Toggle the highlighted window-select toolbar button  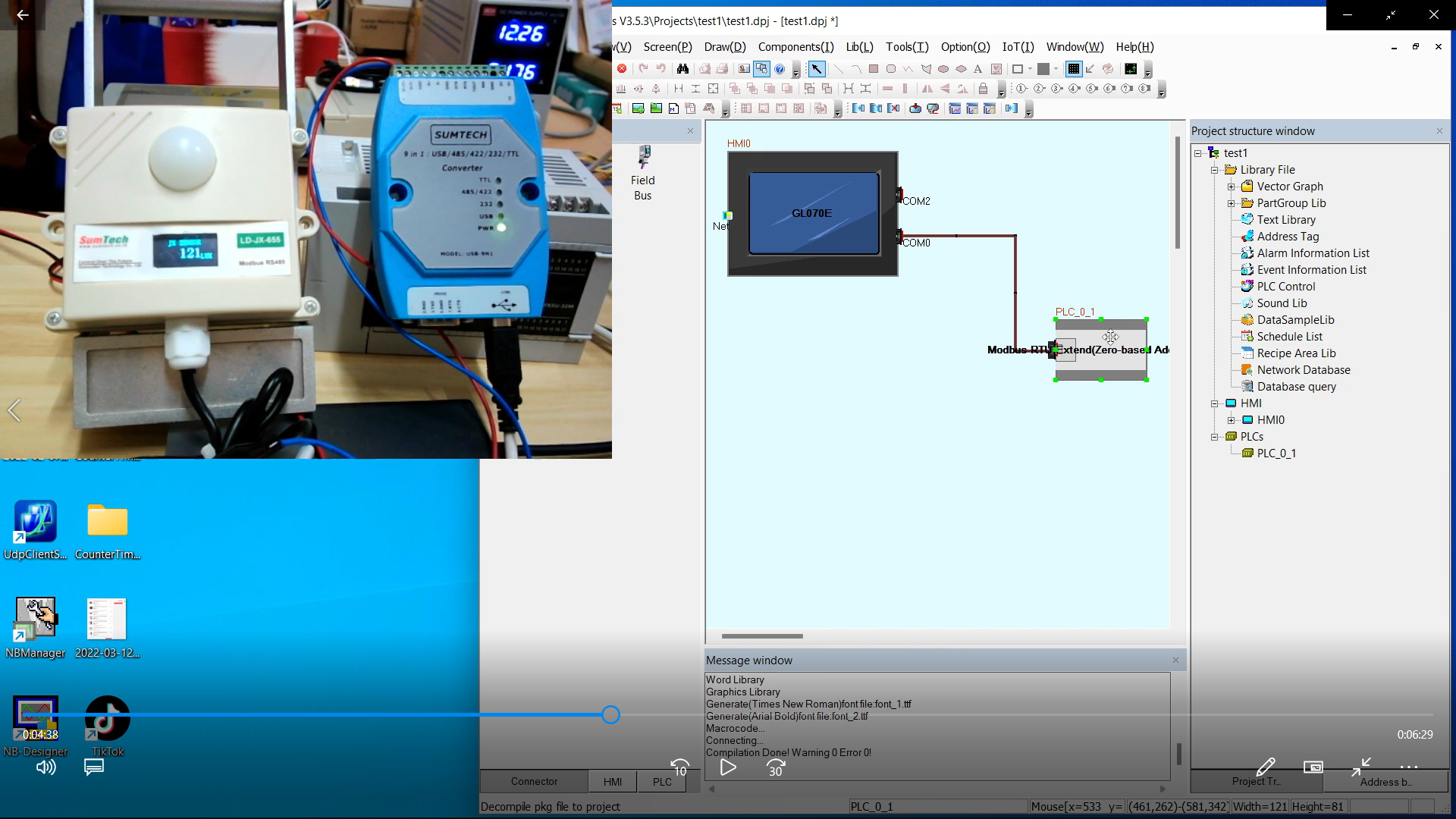tap(761, 69)
